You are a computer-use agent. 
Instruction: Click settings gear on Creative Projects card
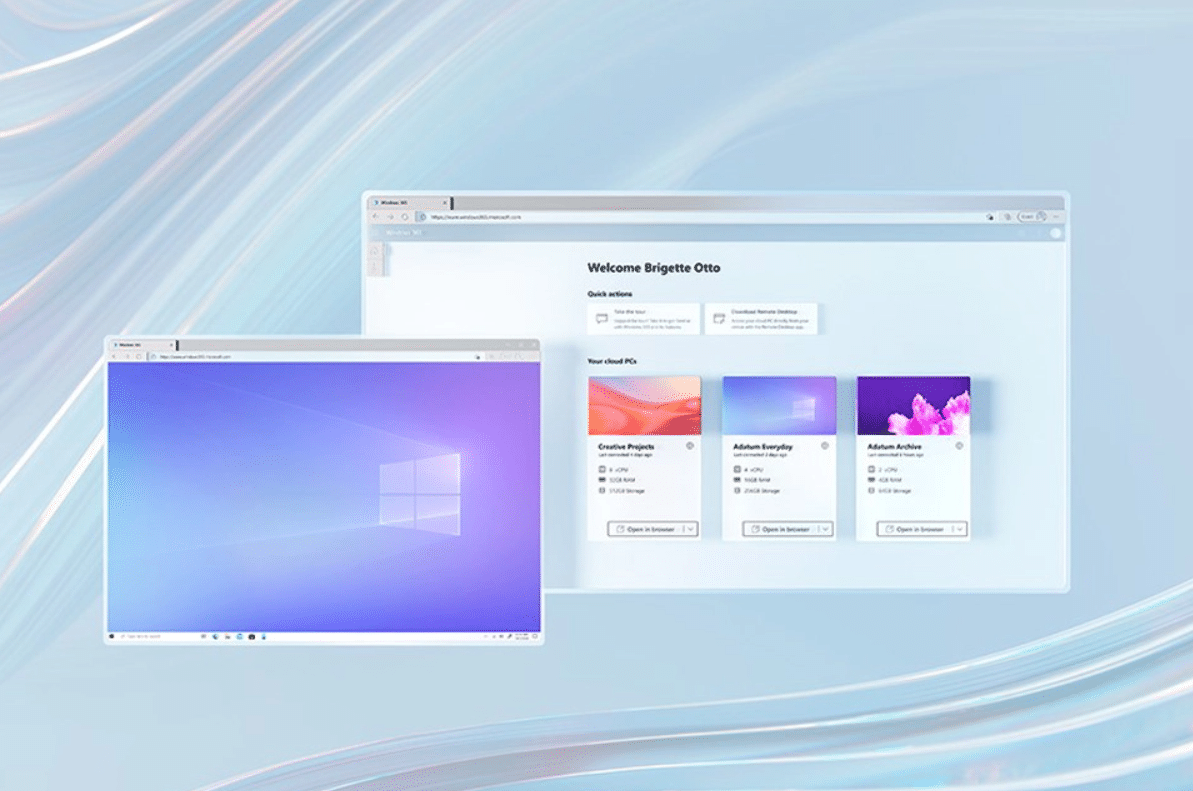tap(690, 446)
